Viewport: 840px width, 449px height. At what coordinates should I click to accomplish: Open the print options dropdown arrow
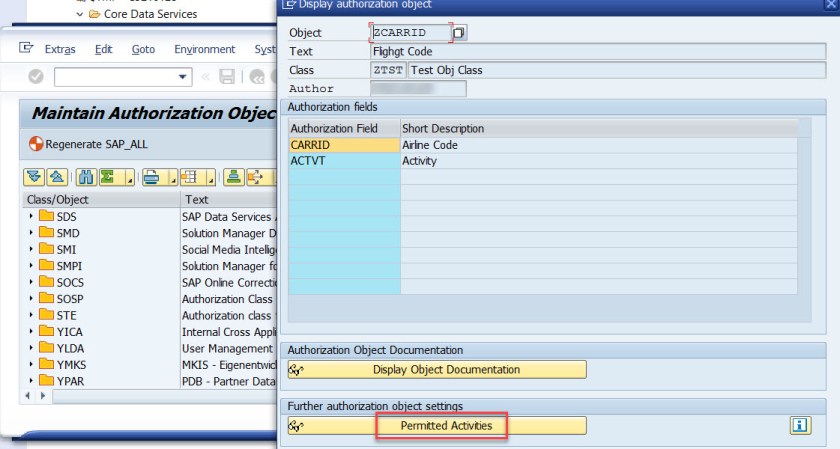(173, 177)
